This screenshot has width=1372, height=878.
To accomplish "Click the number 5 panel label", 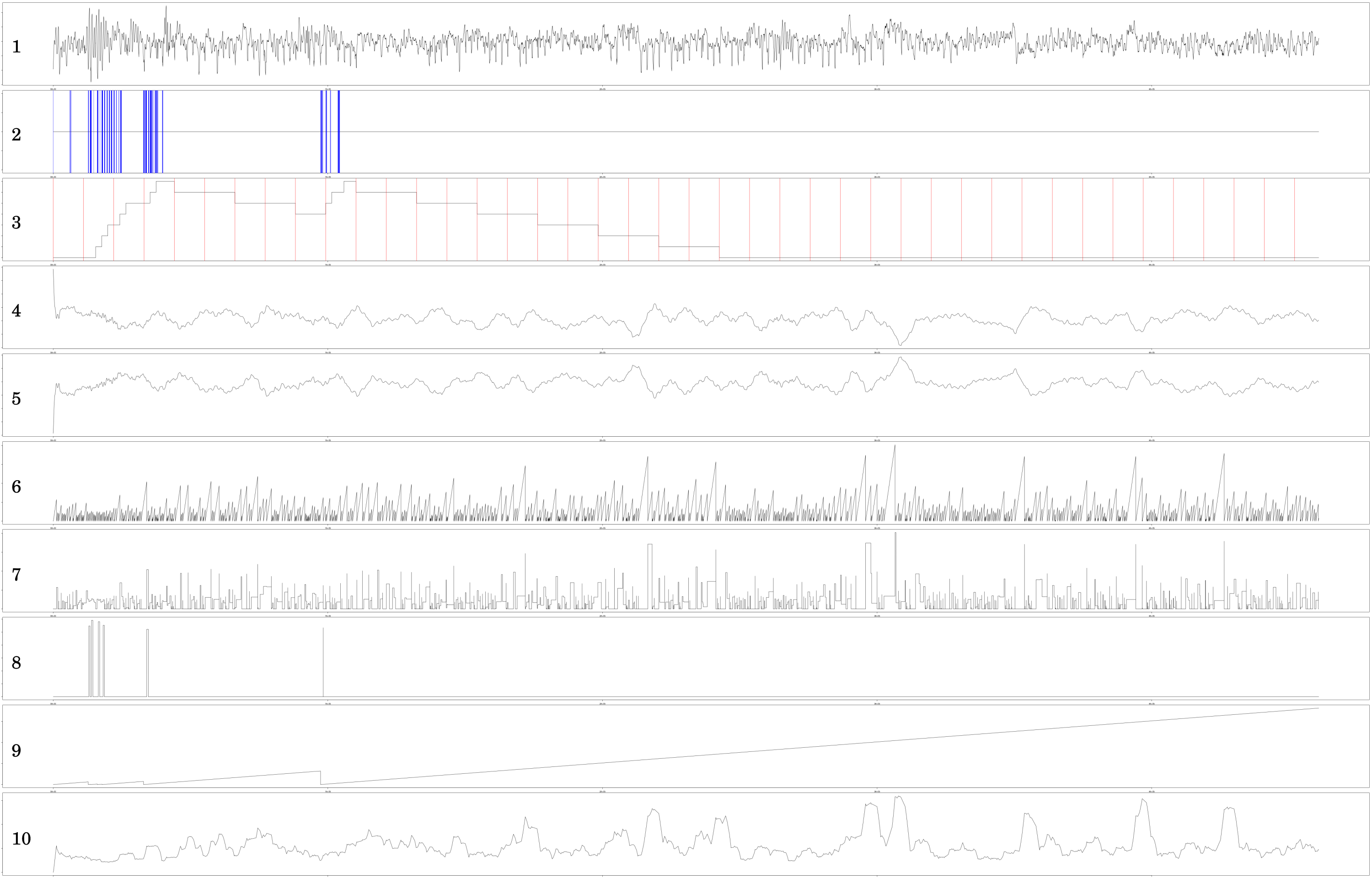I will pos(16,398).
